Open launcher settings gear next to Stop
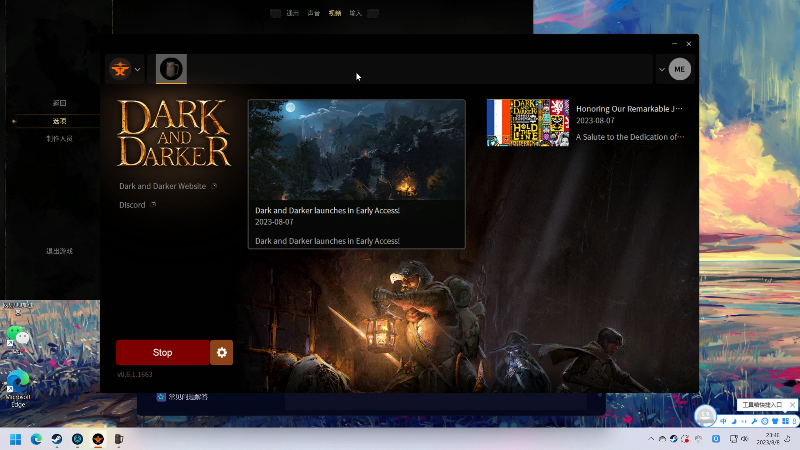 [x=221, y=353]
